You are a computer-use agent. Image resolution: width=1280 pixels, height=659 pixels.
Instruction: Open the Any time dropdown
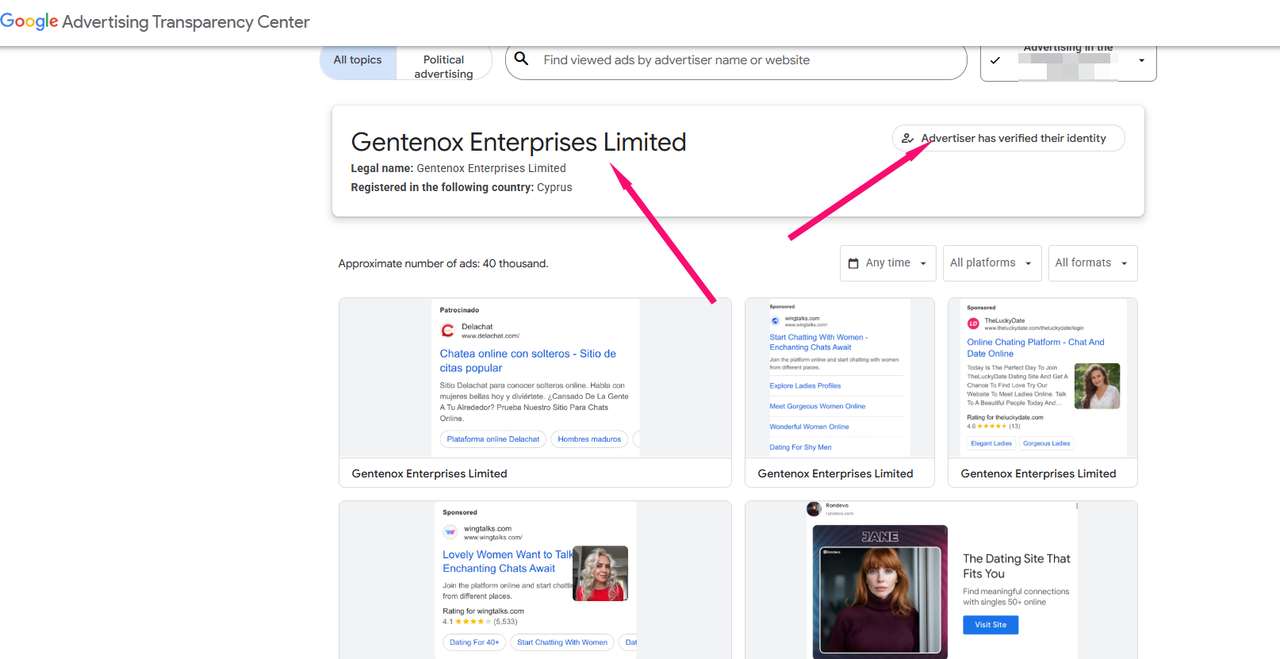(x=888, y=263)
